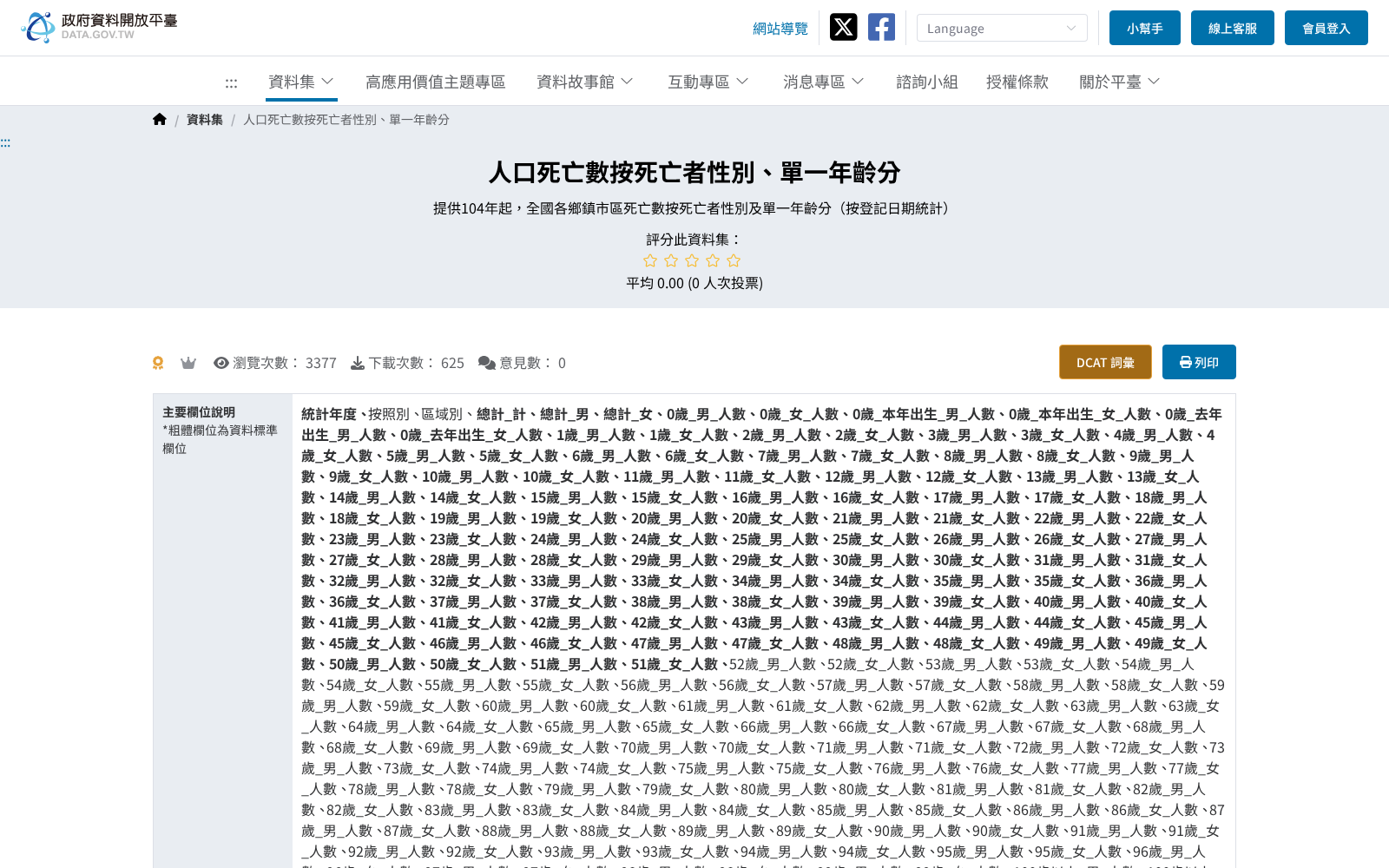This screenshot has width=1389, height=868.
Task: Click the home icon in breadcrumb
Action: click(160, 120)
